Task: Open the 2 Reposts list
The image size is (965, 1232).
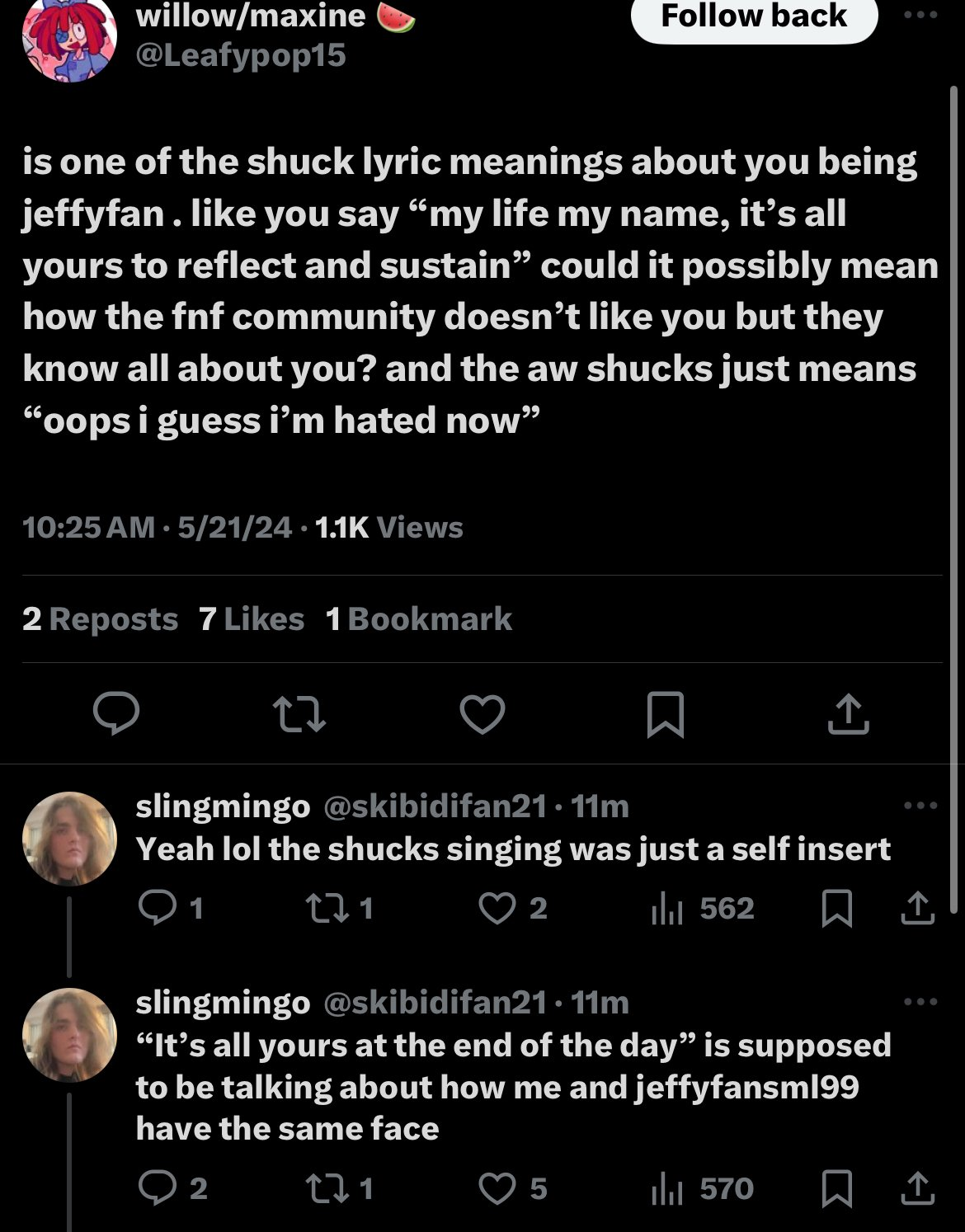Action: [100, 619]
